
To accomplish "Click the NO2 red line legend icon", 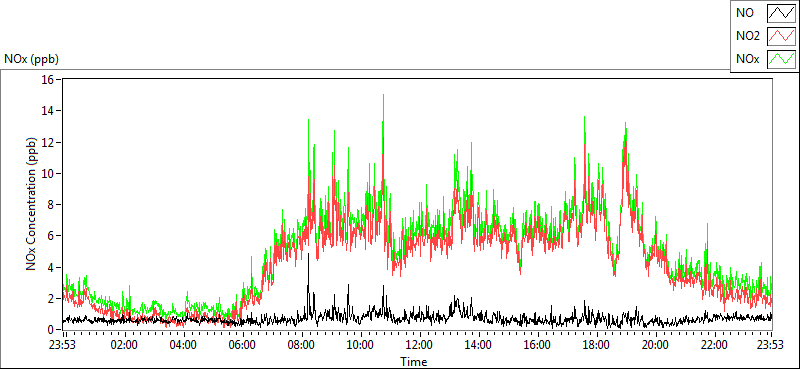I will [x=781, y=36].
